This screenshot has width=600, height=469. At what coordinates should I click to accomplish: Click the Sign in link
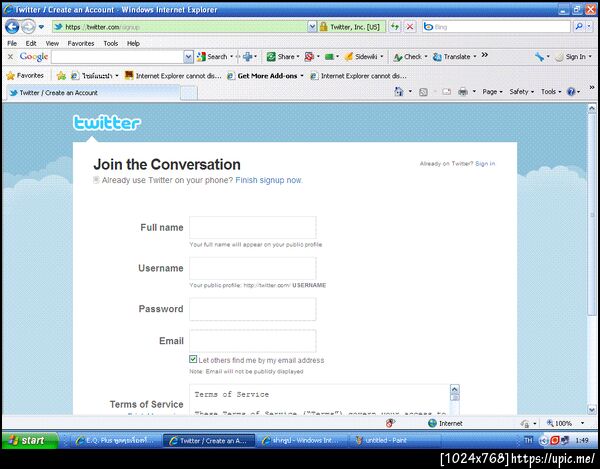[x=485, y=163]
